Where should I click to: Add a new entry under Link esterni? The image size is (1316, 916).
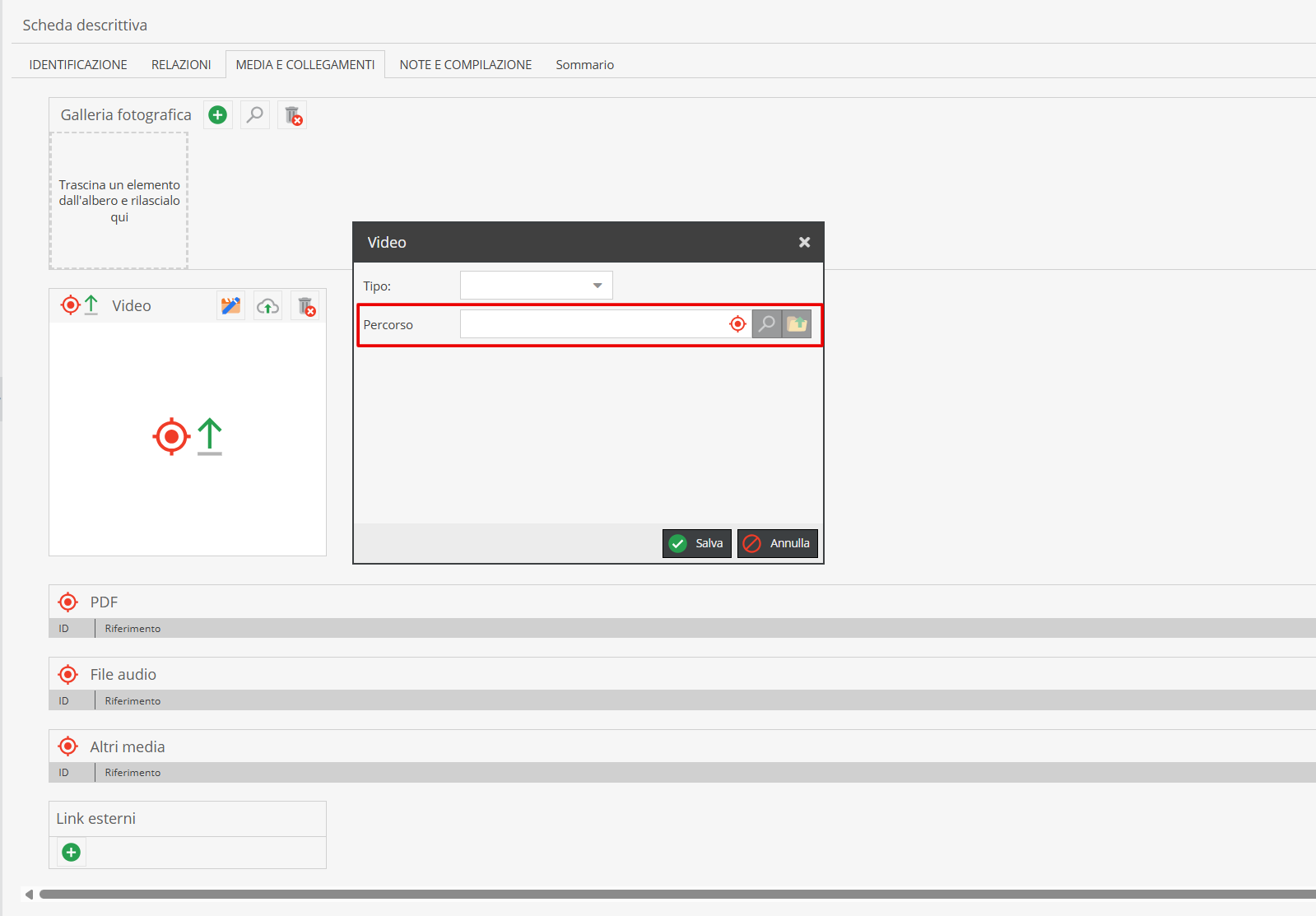(x=72, y=852)
